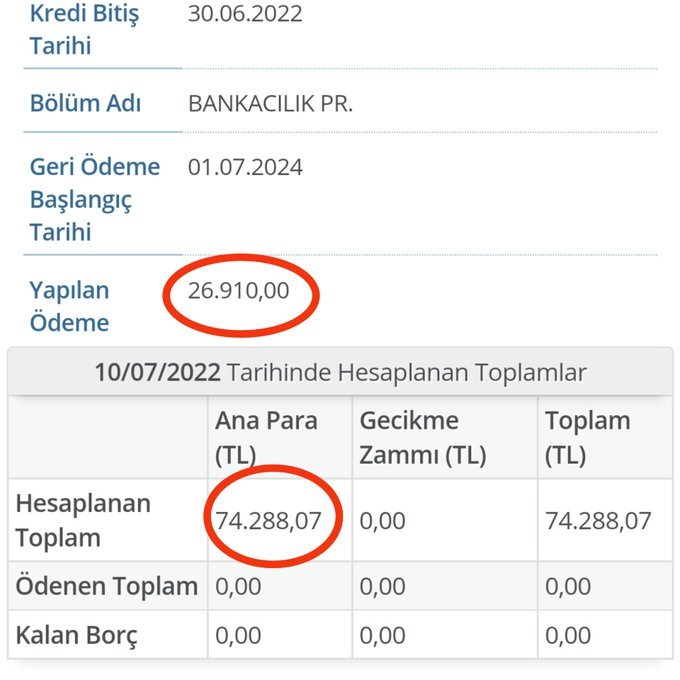Select the Ödenen Toplam row label
This screenshot has width=680, height=680.
(106, 586)
